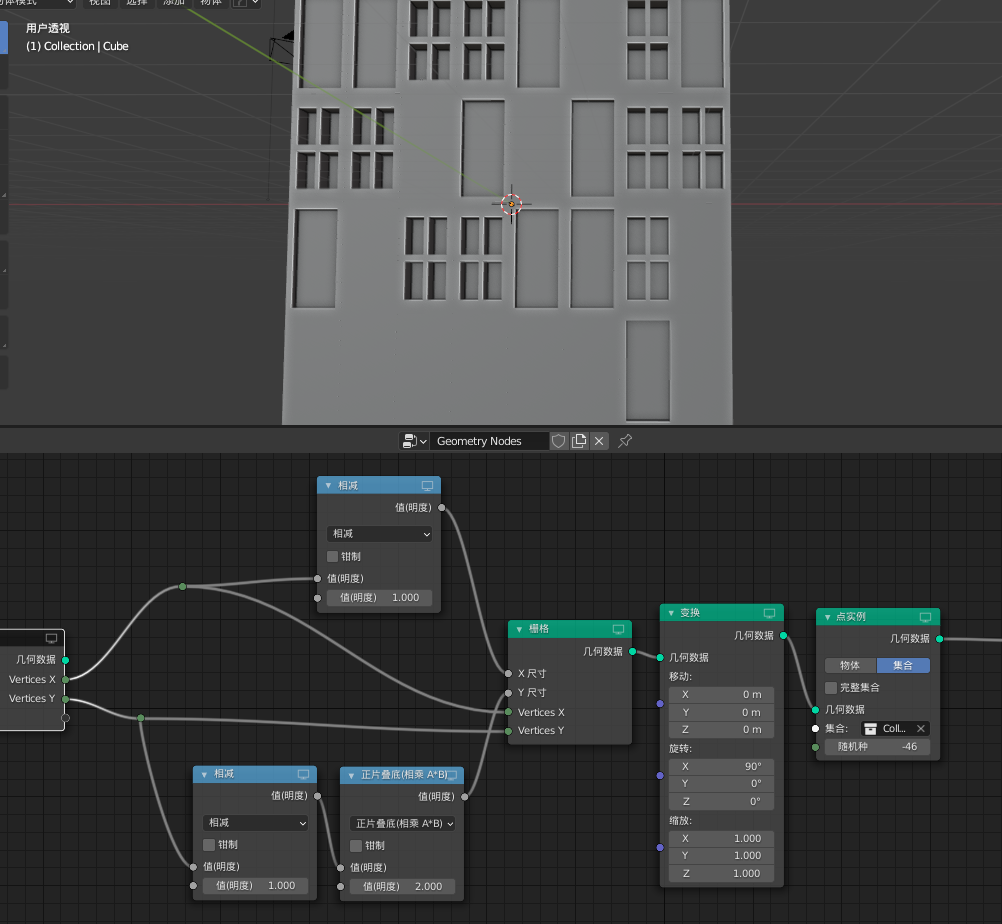The height and width of the screenshot is (924, 1002).
Task: Enable the 钳制 checkbox on the 相减 node
Action: [x=330, y=556]
